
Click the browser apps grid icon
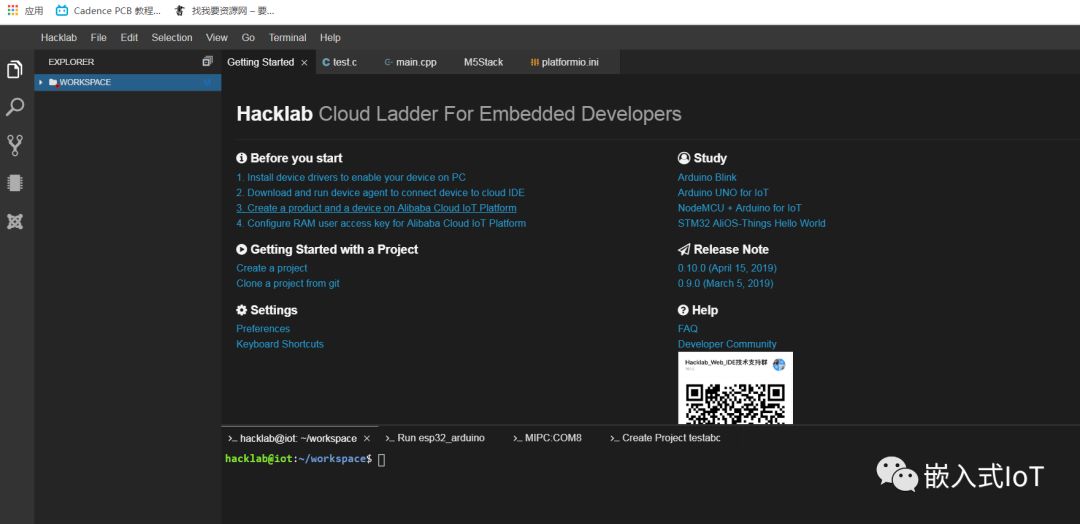click(12, 10)
